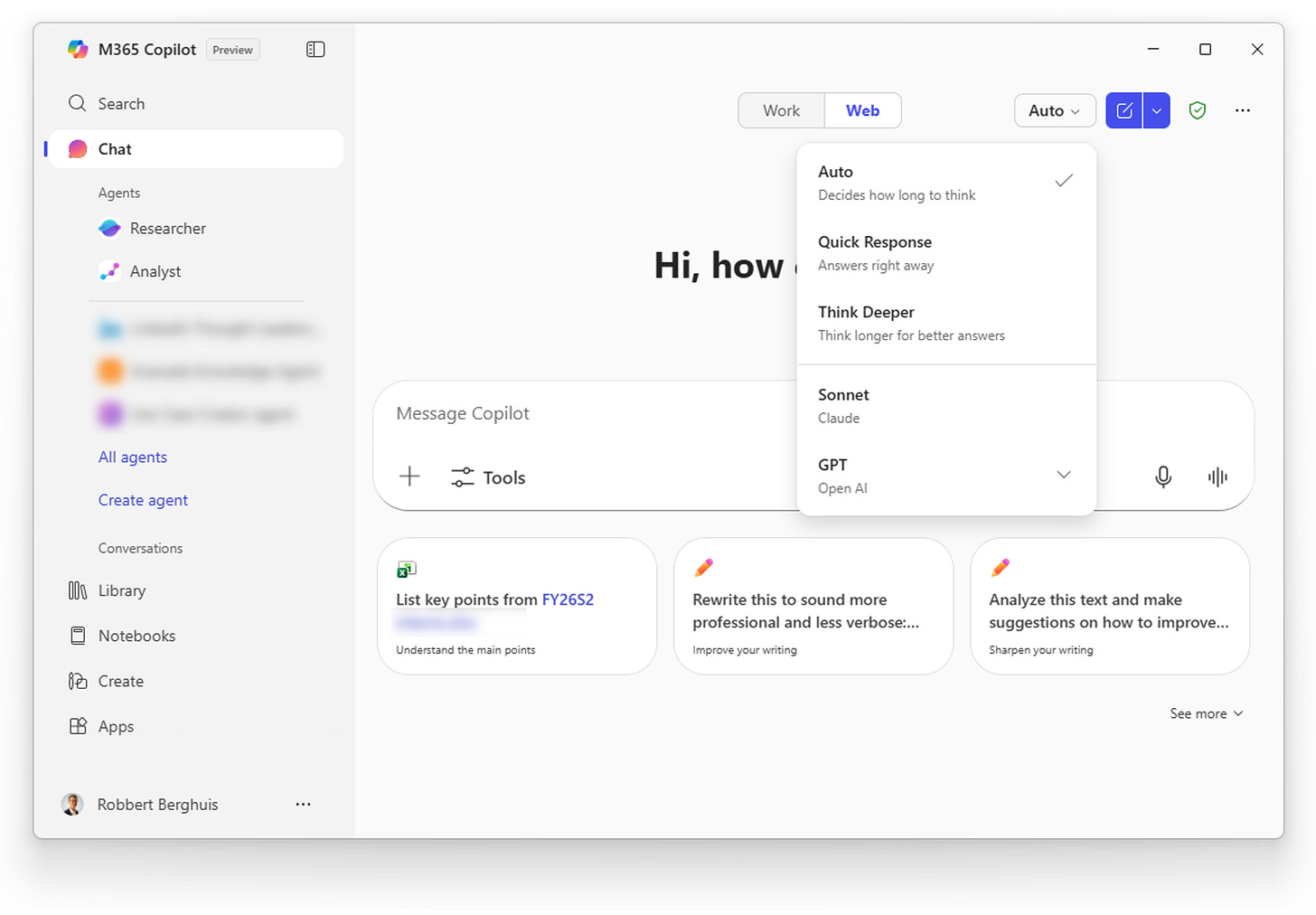Click the blurred orange agent icon
The height and width of the screenshot is (915, 1316).
(110, 371)
